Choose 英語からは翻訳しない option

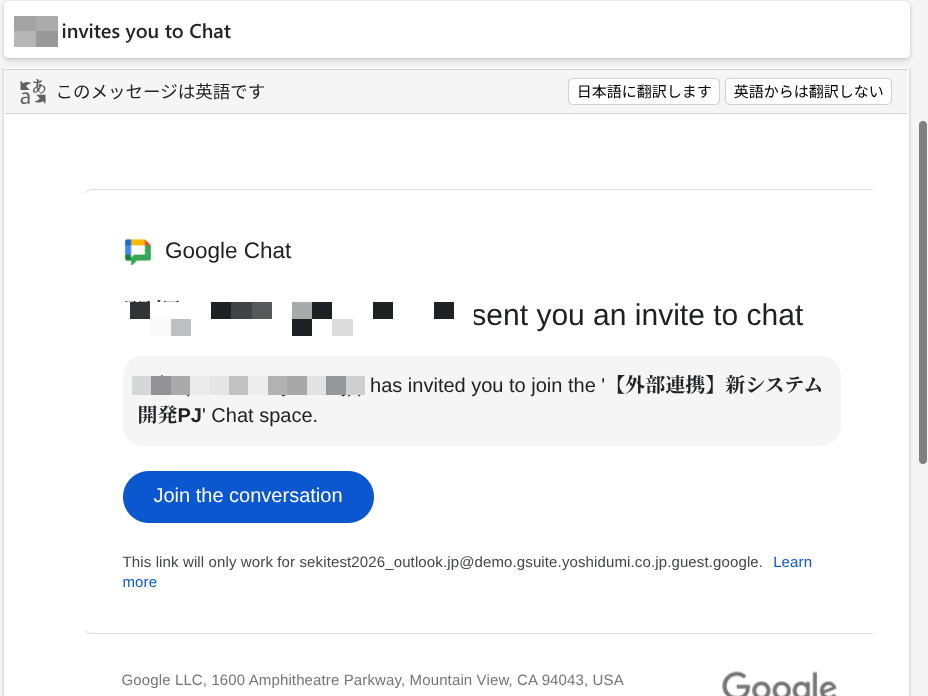tap(808, 92)
